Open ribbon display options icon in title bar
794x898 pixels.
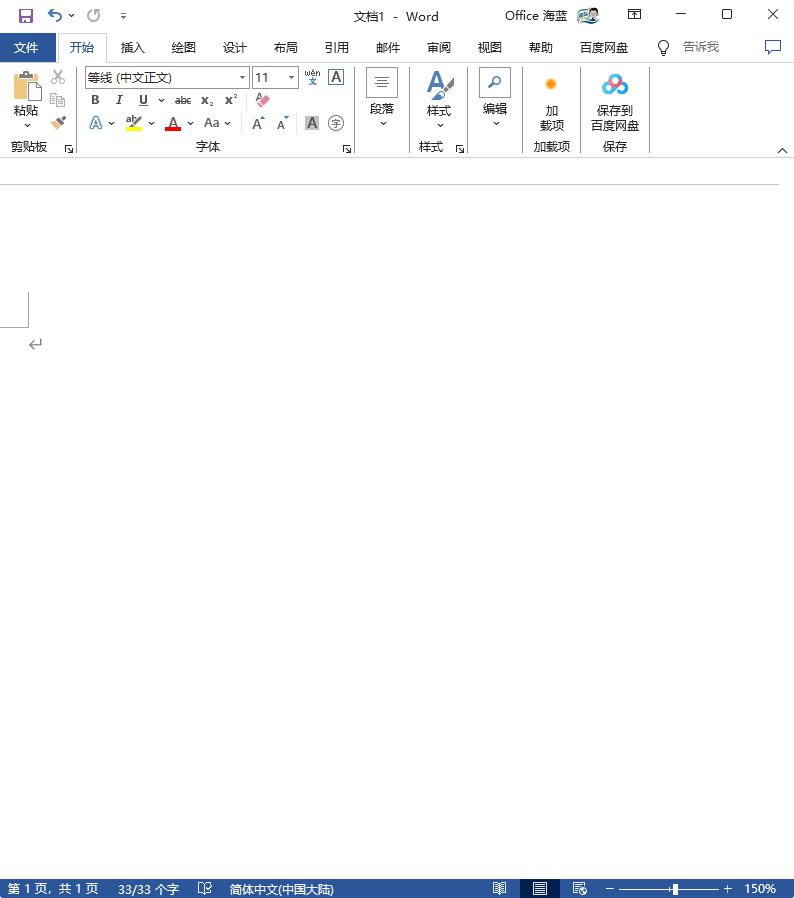pos(634,15)
